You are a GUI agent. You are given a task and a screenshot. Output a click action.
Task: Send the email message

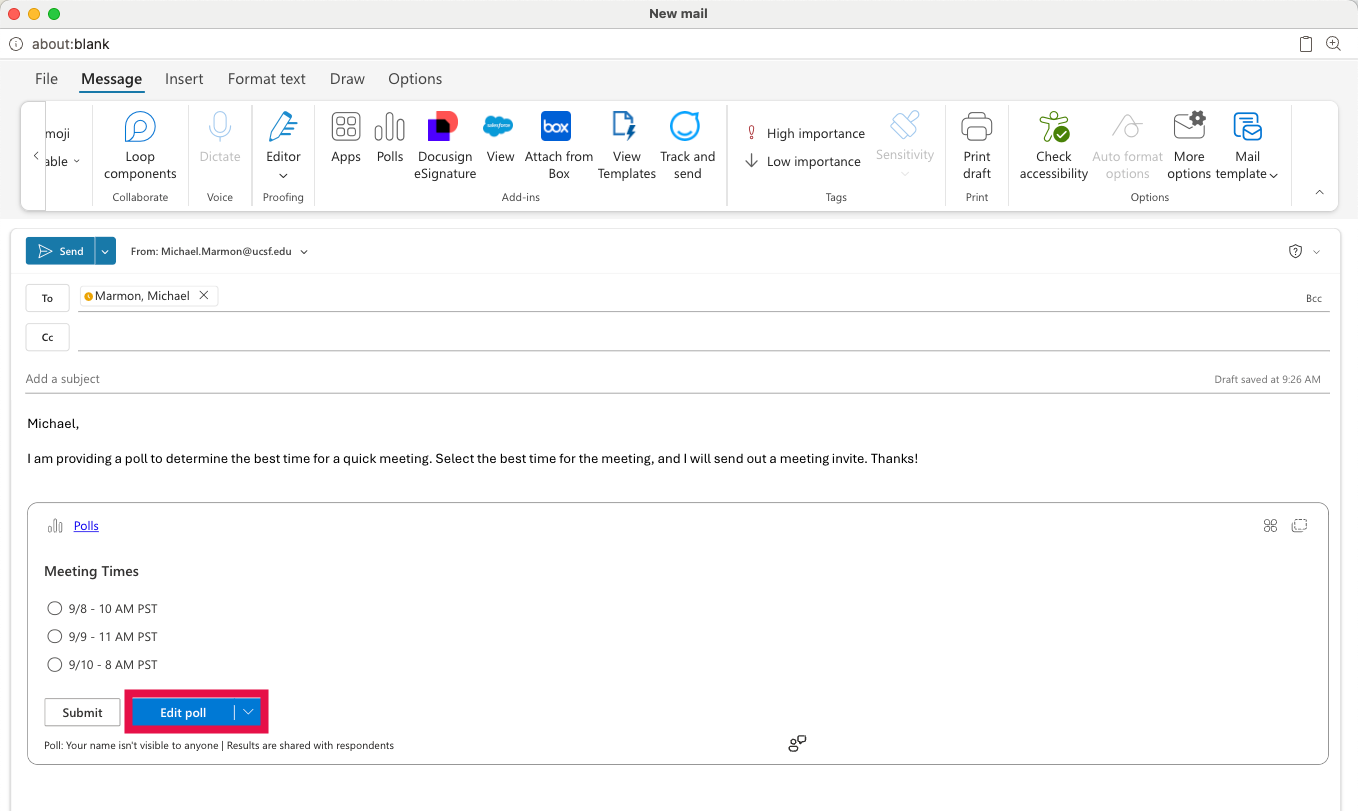pyautogui.click(x=61, y=251)
